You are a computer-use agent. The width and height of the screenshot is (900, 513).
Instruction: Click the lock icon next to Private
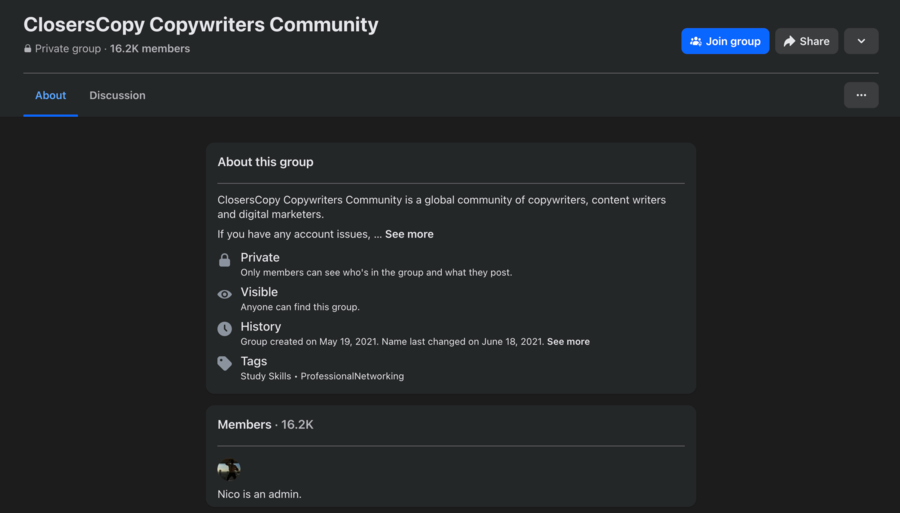224,260
